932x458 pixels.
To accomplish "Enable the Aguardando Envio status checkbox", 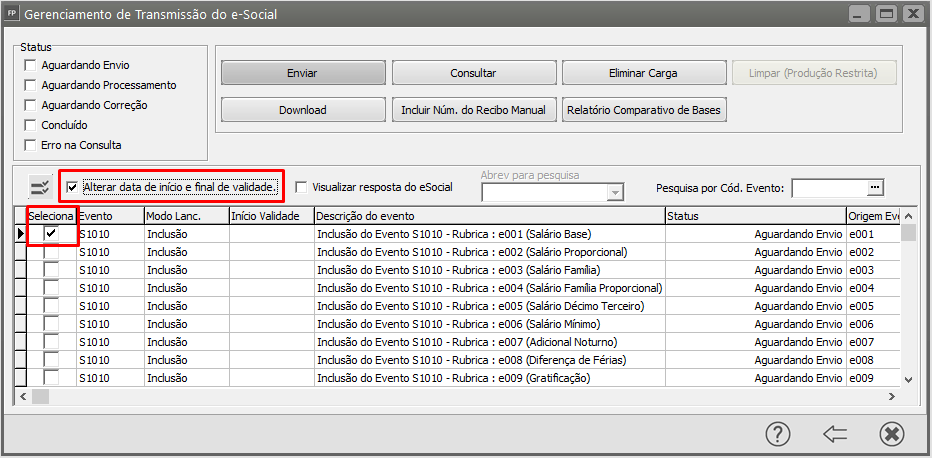I will 30,65.
